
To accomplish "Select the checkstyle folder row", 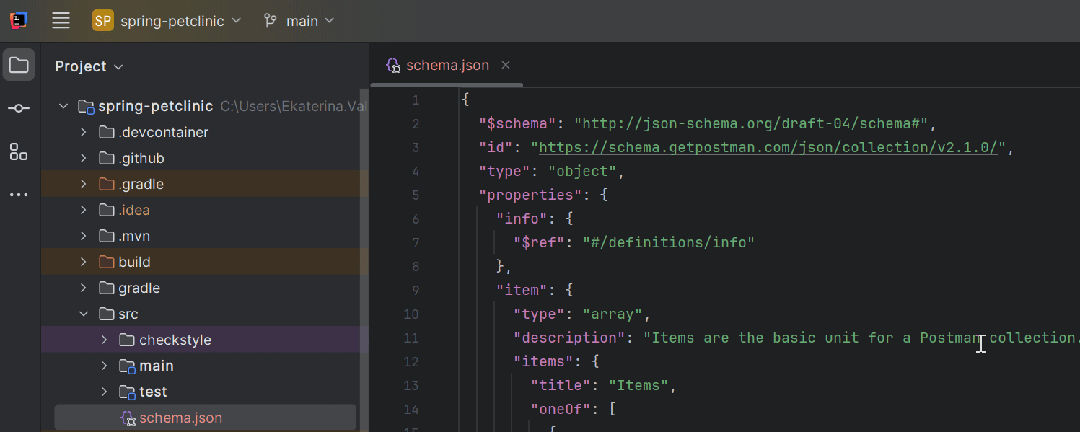I will coord(205,340).
